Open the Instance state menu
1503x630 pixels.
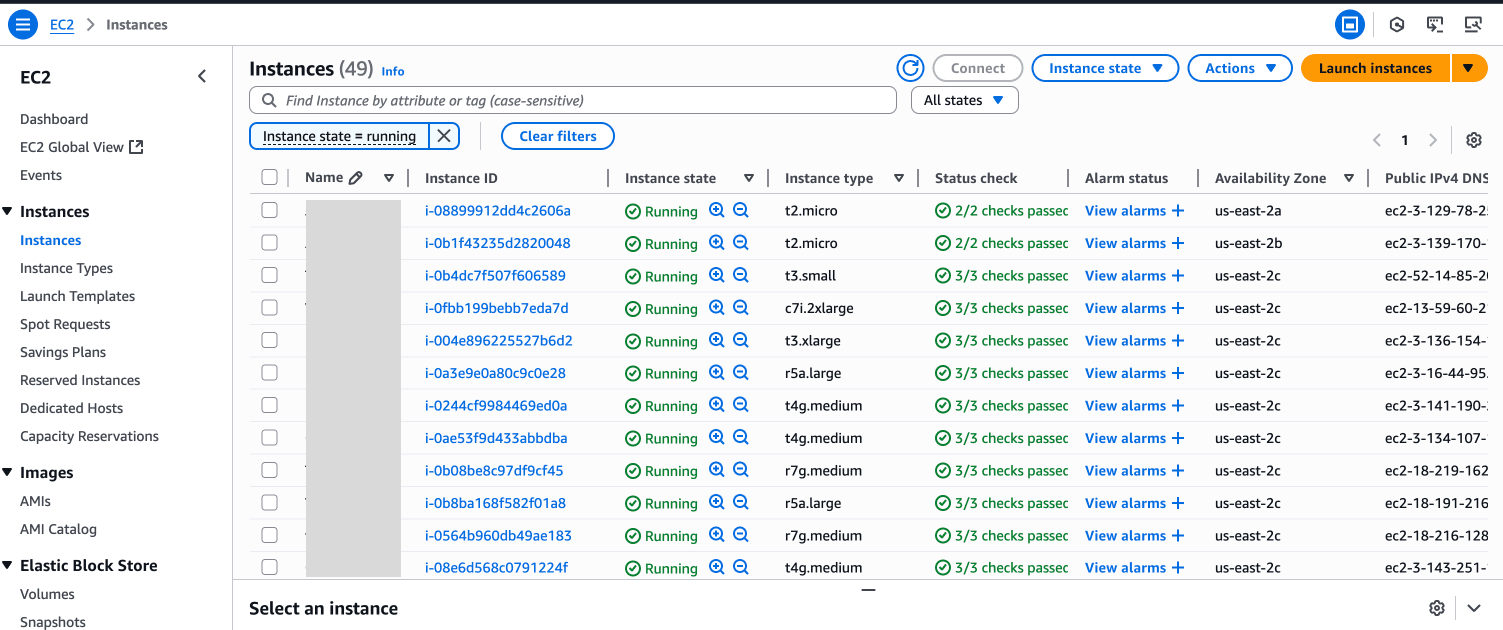point(1105,68)
